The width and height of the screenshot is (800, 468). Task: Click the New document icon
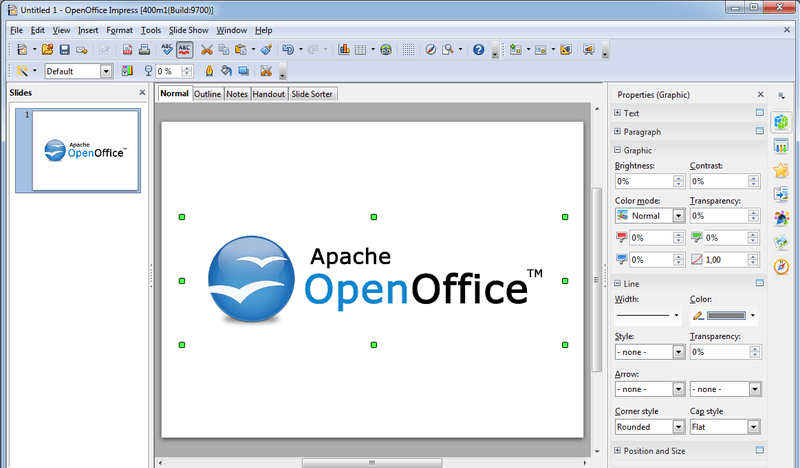point(22,50)
